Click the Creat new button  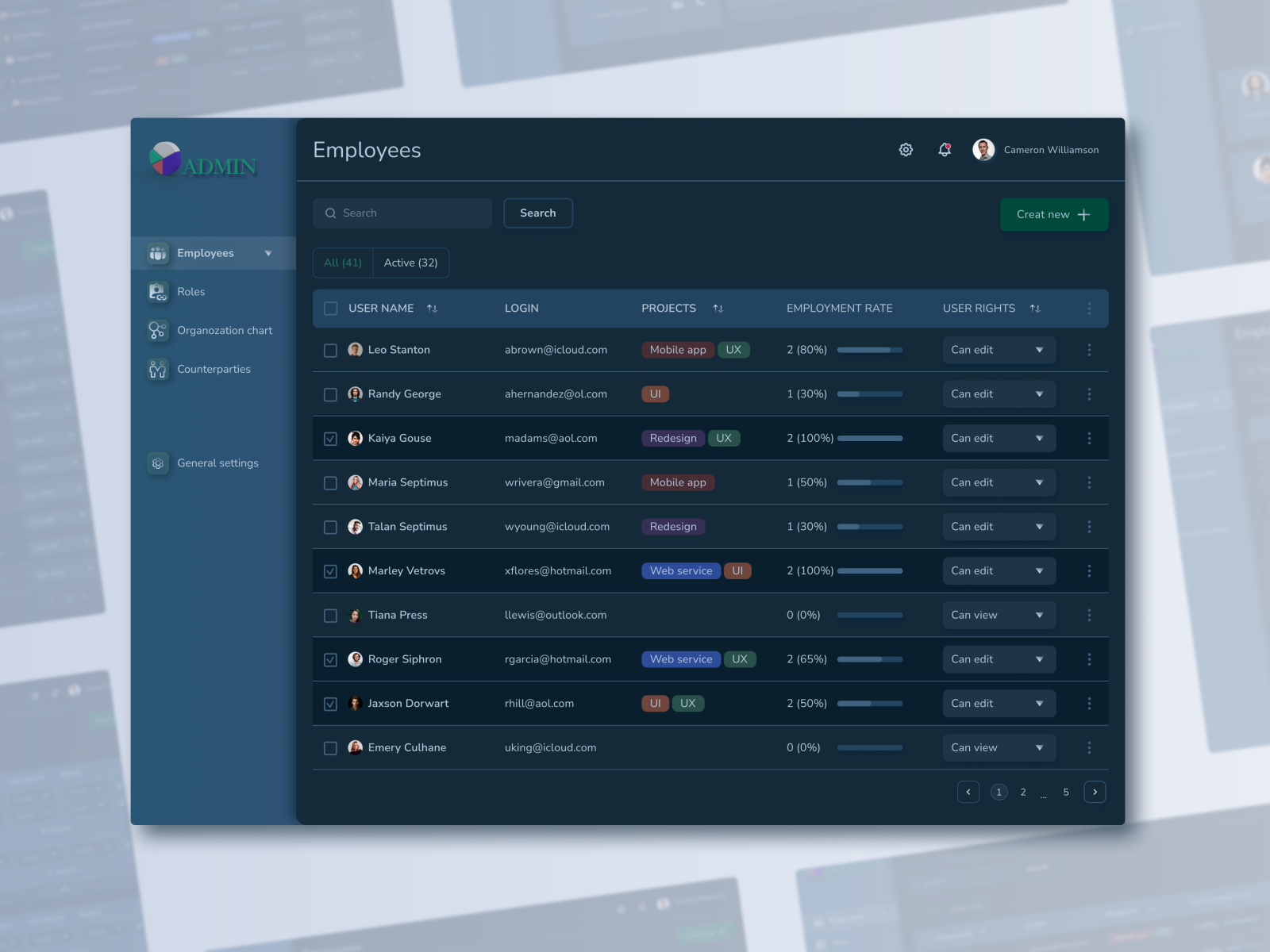coord(1054,214)
